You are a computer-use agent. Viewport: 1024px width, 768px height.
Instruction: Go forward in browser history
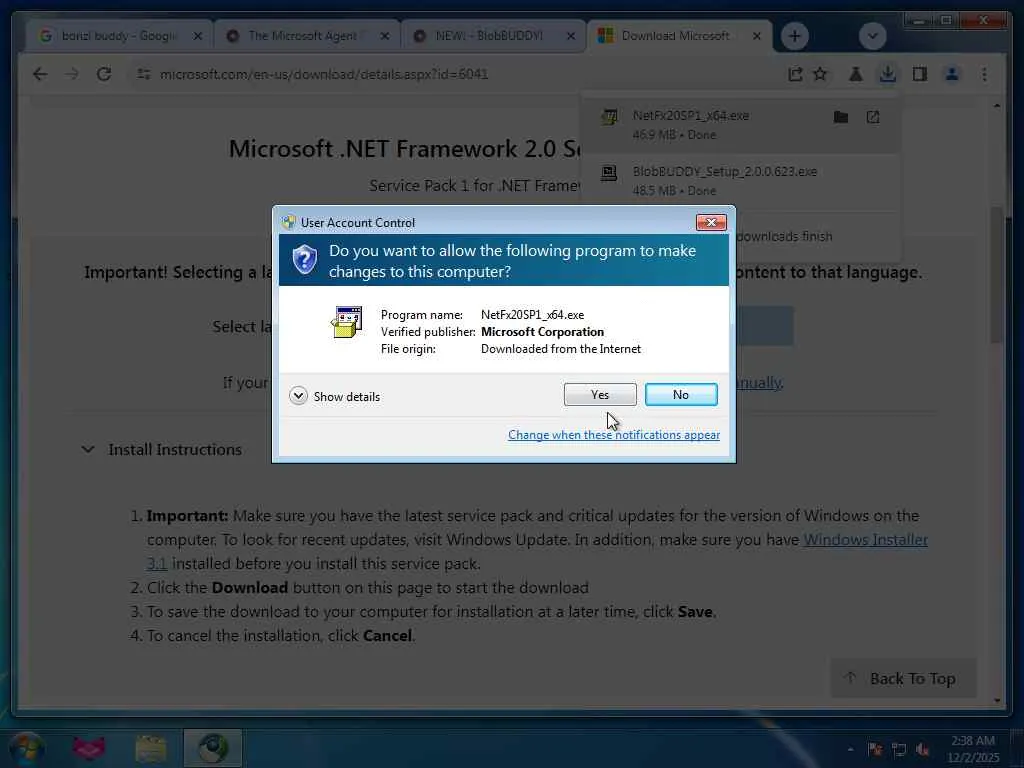72,74
